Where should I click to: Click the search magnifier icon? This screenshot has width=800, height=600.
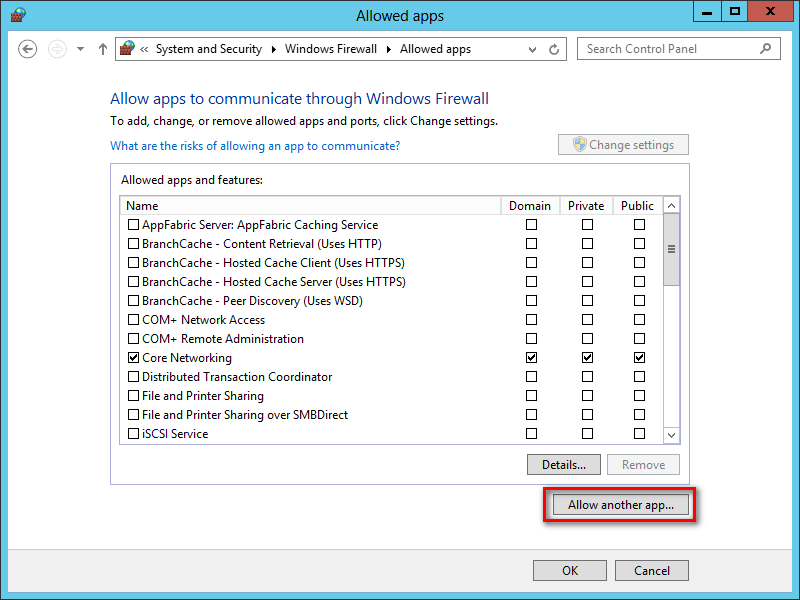click(x=766, y=48)
